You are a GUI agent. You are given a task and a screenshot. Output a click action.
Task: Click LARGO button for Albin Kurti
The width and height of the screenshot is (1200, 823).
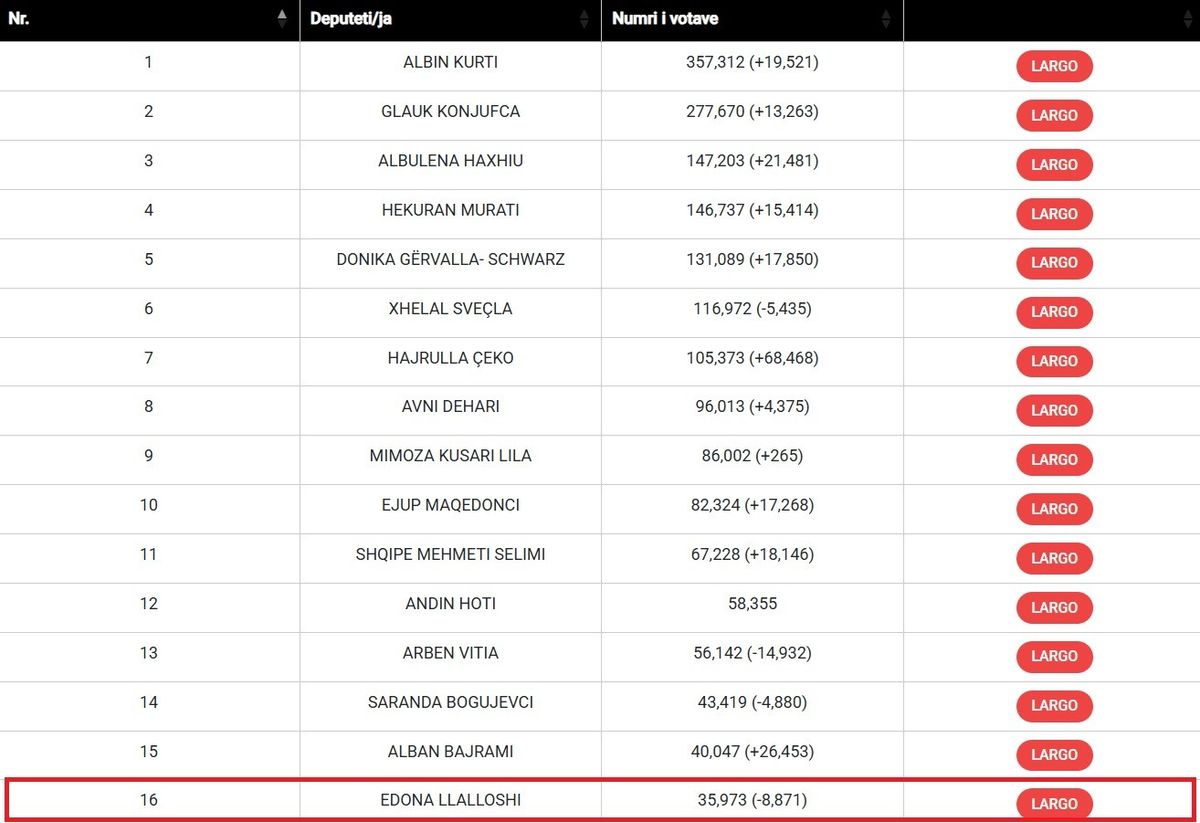coord(1054,66)
